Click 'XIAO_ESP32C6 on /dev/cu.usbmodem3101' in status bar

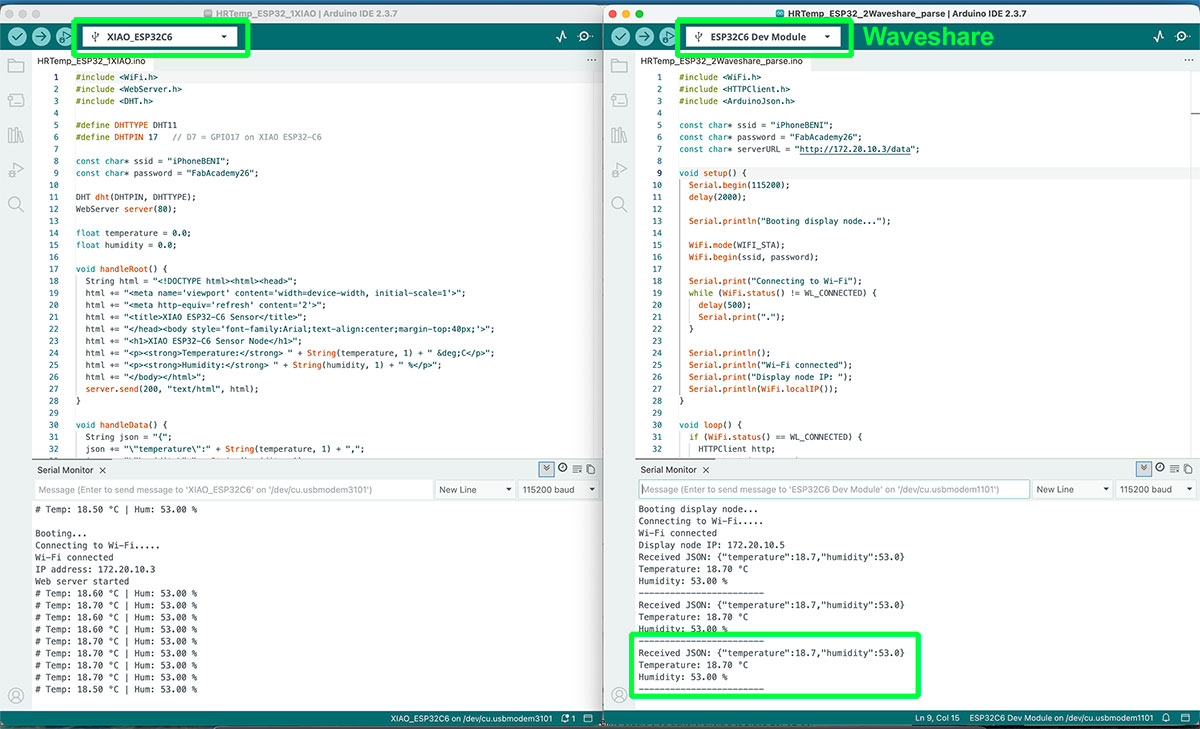pos(471,718)
